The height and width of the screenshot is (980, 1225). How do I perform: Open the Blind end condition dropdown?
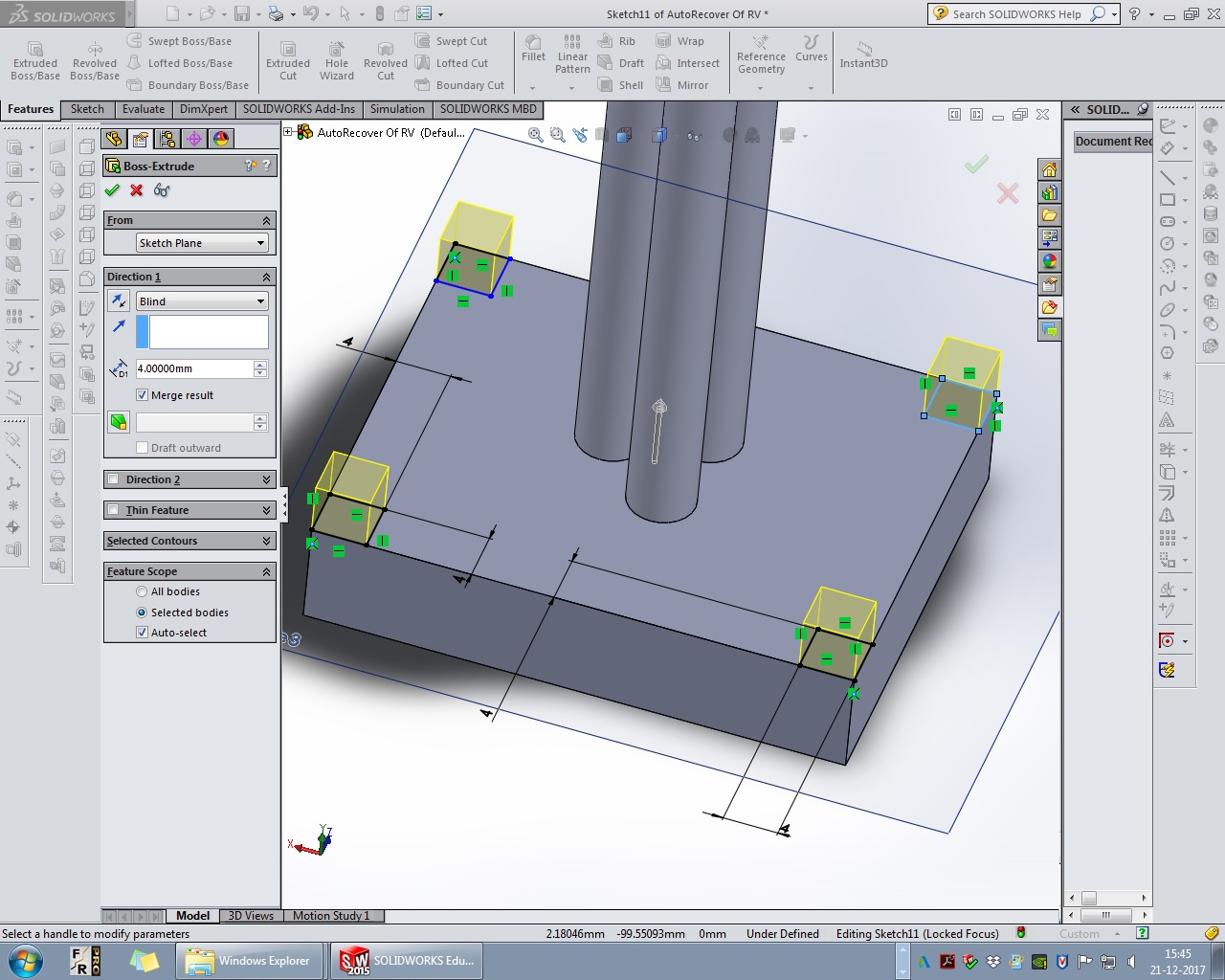202,301
